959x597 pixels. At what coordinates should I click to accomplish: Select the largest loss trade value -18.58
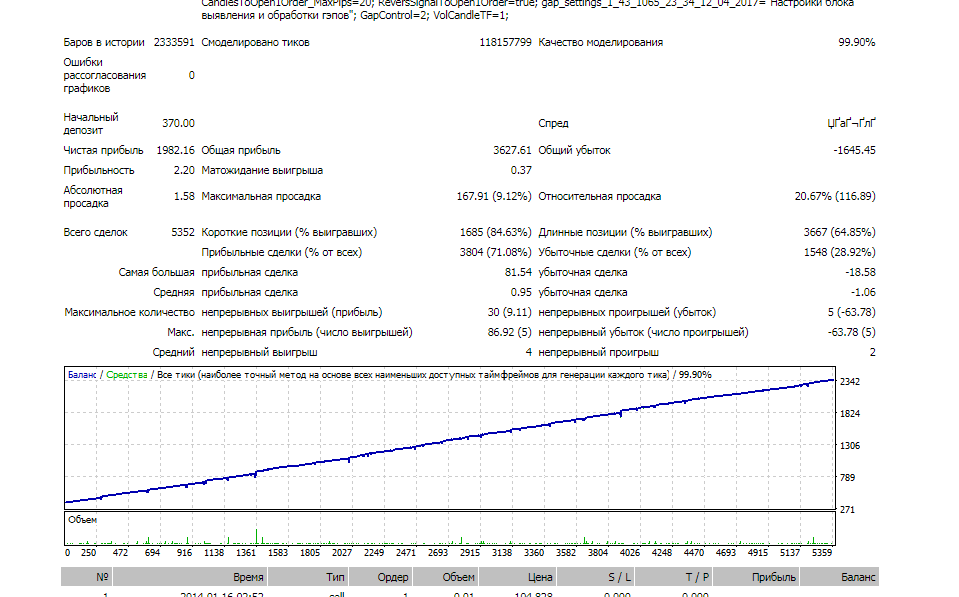tap(860, 272)
